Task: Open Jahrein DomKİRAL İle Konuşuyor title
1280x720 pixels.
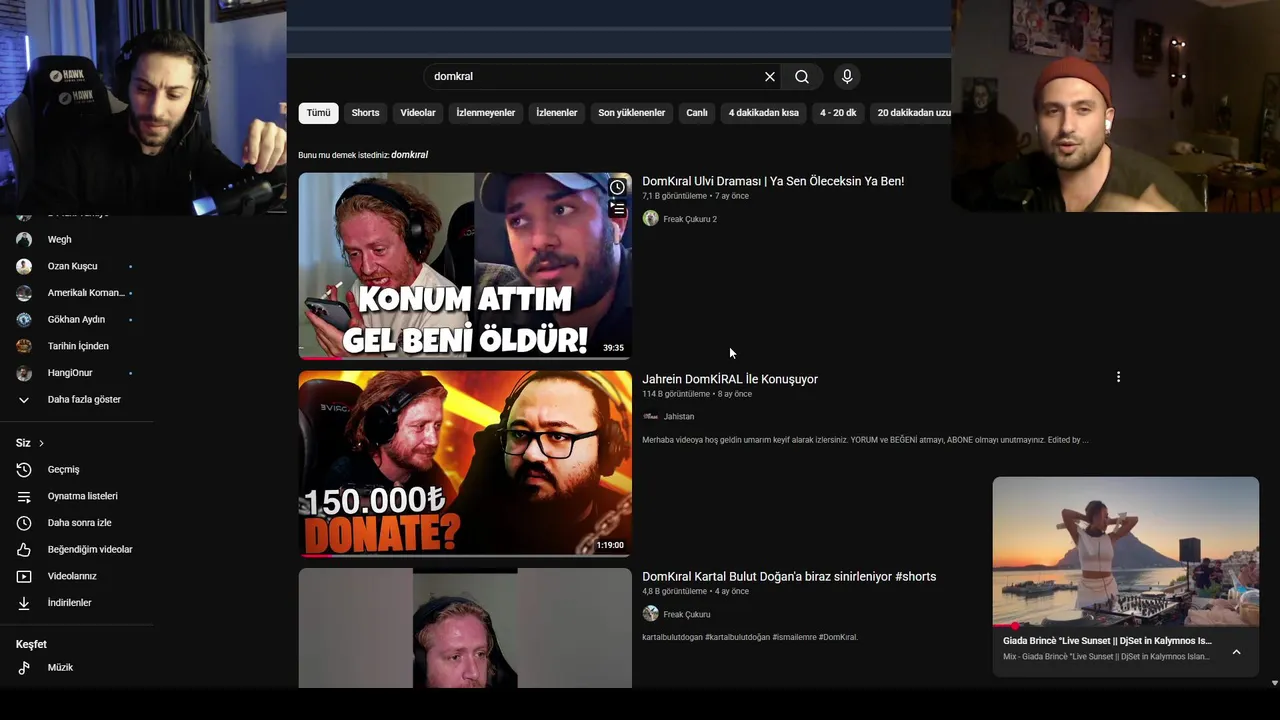Action: [730, 379]
